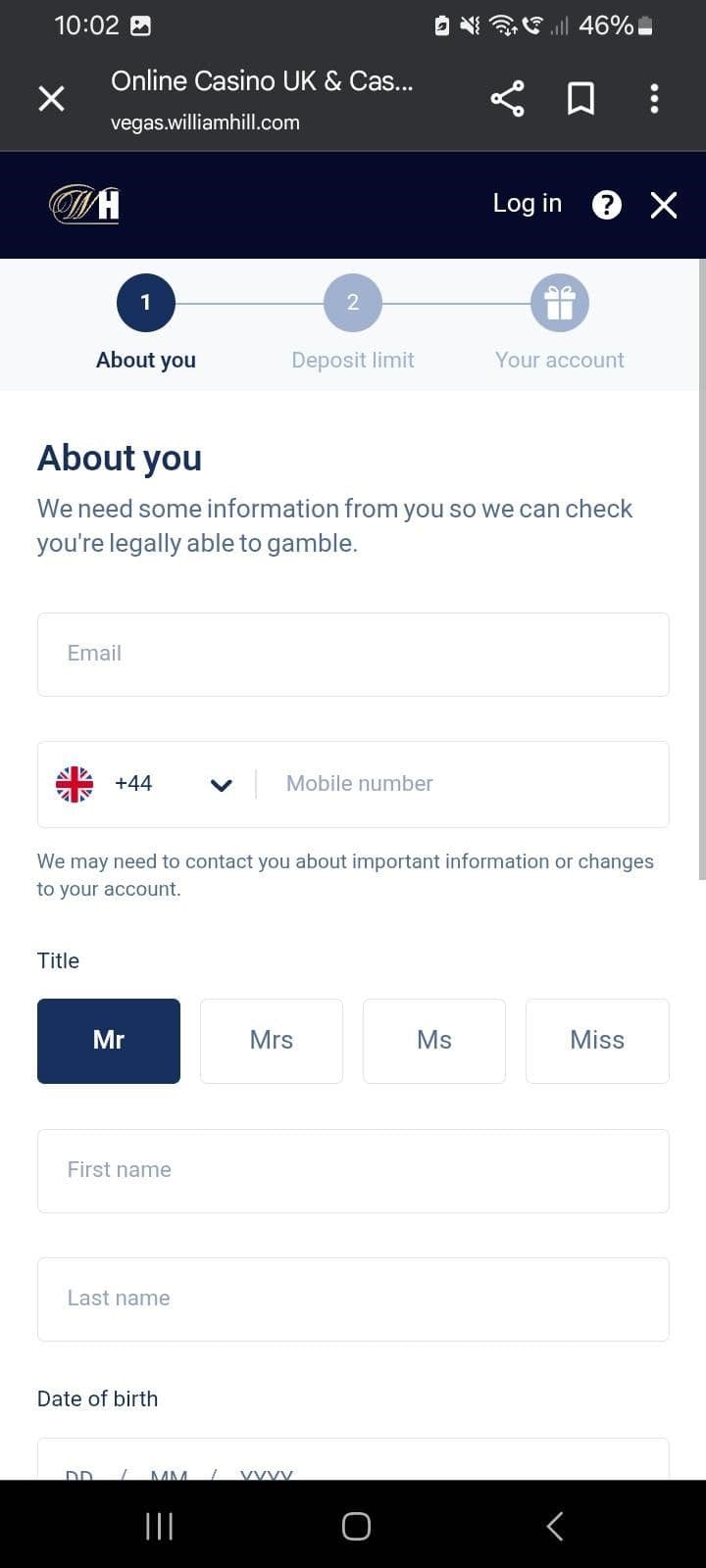
Task: Open the browser overflow menu
Action: coord(654,98)
